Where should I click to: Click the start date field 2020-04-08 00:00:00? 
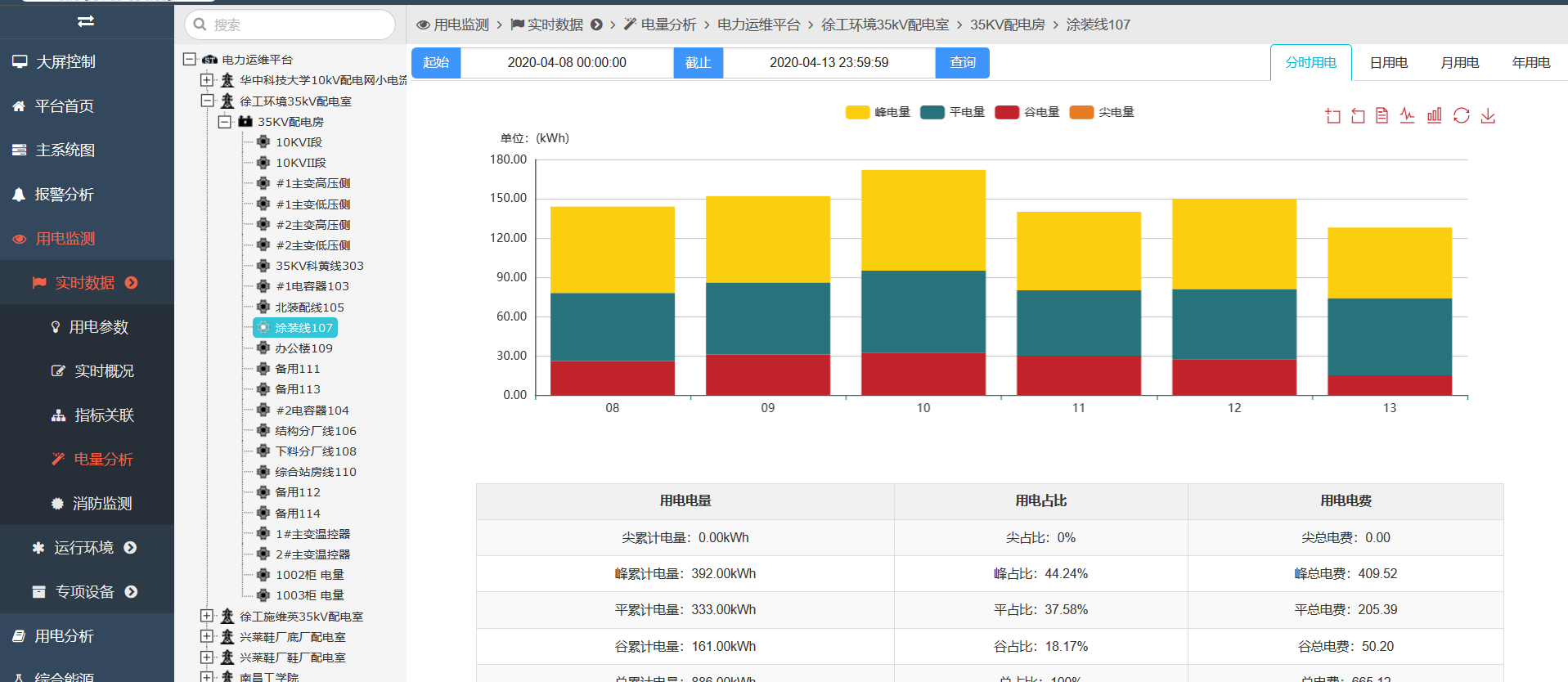pos(567,63)
